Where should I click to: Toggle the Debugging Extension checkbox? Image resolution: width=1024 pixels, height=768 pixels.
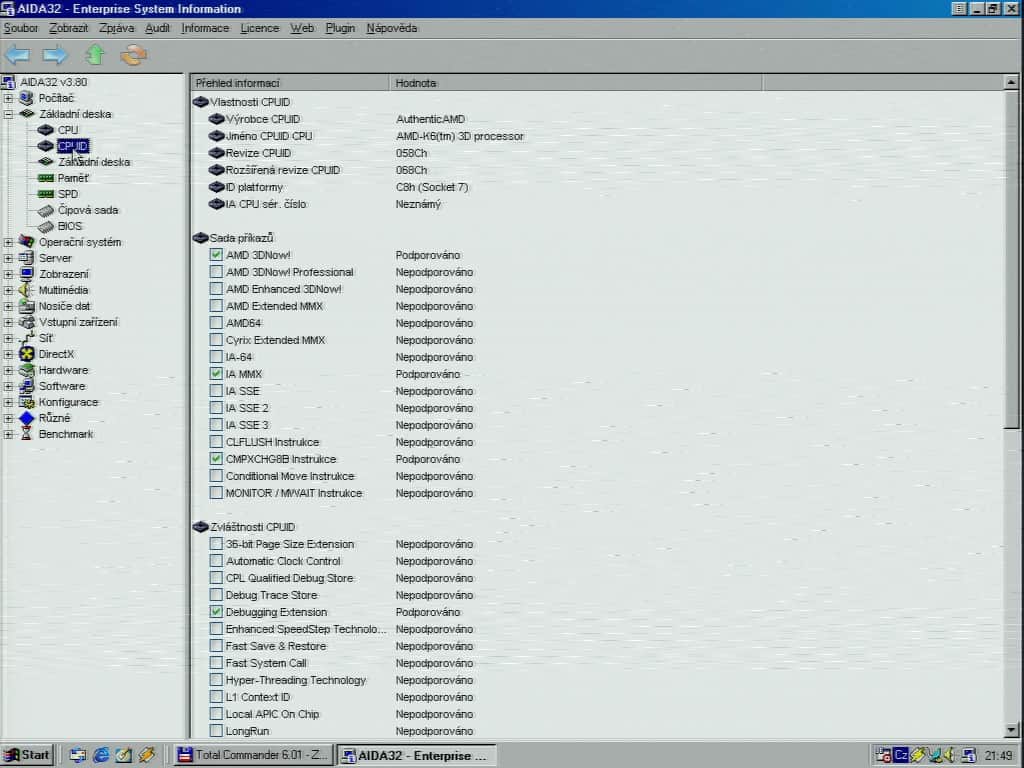point(216,612)
